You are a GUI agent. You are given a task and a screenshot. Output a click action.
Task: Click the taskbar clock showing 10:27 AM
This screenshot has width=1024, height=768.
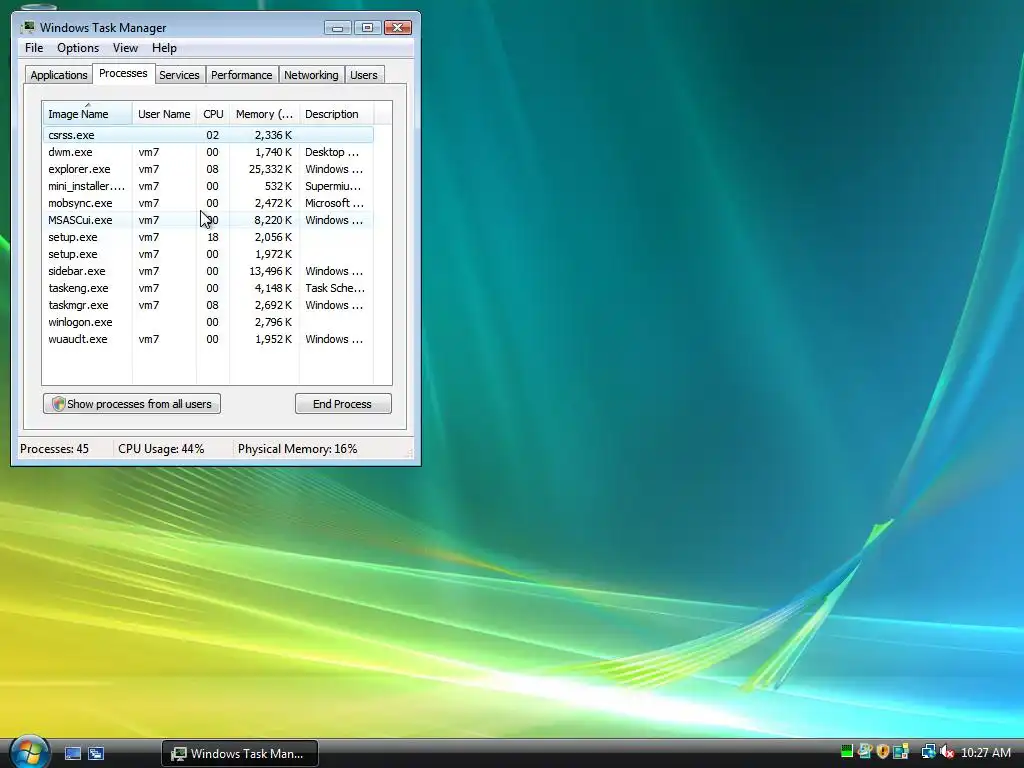click(985, 753)
